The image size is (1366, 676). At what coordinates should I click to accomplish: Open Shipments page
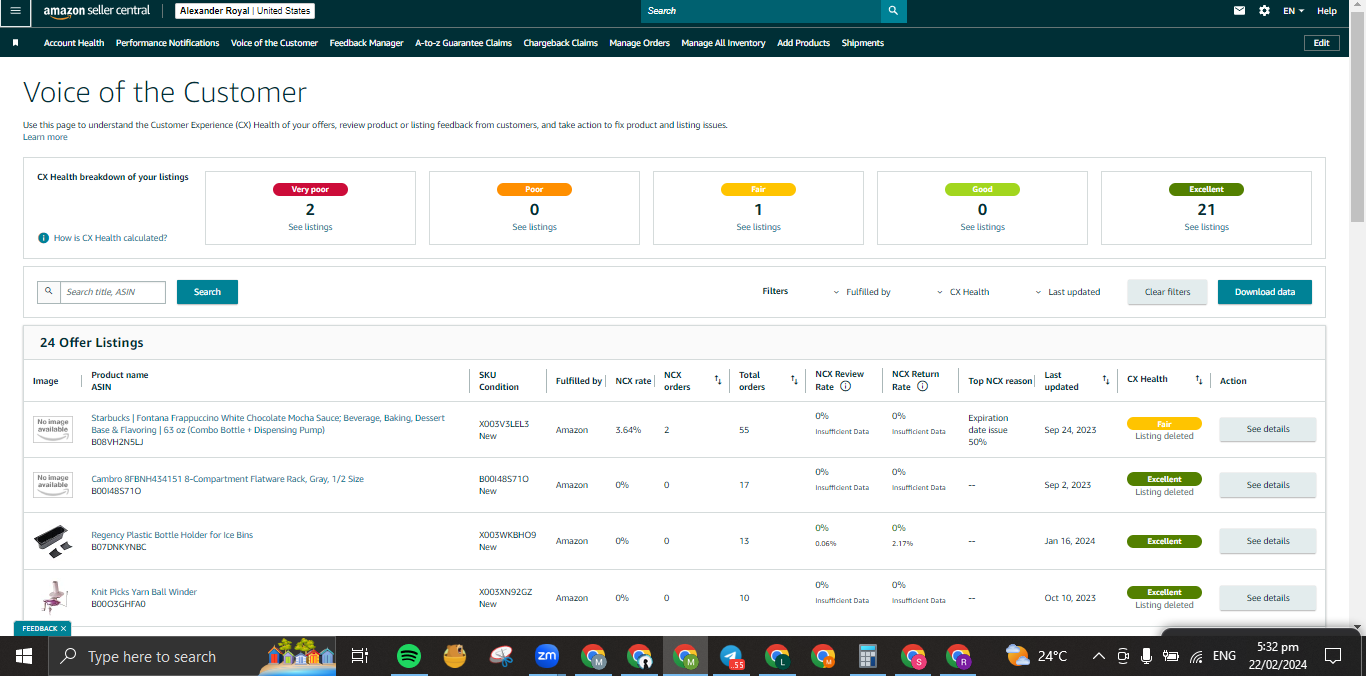[x=863, y=43]
